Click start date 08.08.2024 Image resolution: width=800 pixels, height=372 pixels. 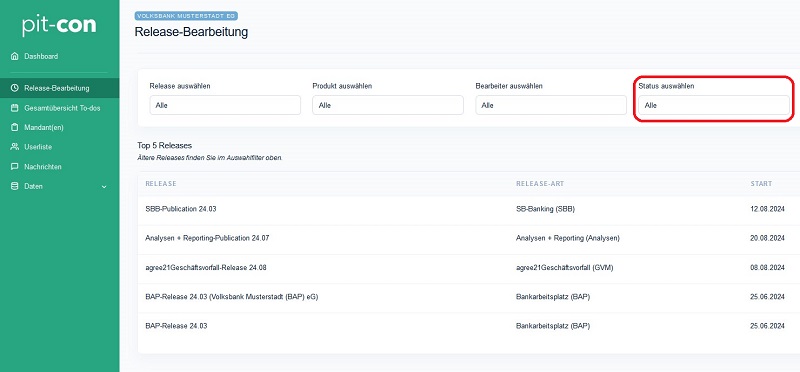tap(767, 267)
